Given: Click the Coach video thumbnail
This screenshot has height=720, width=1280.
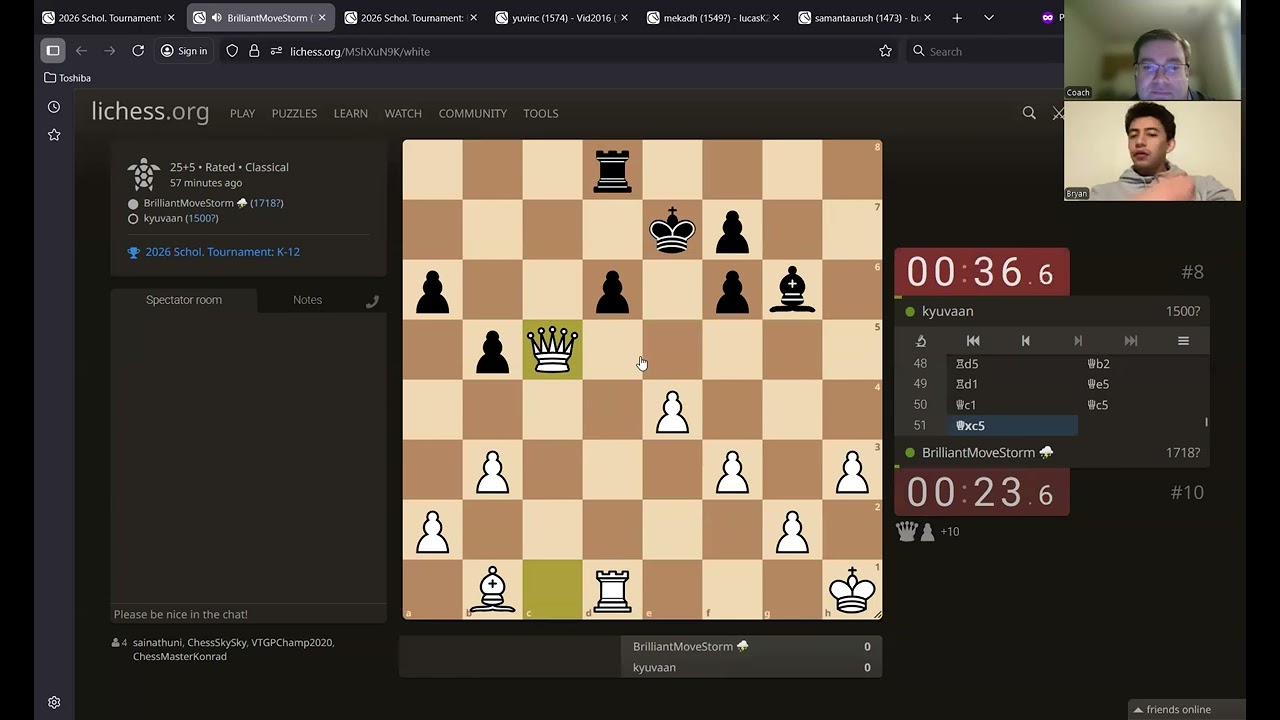Looking at the screenshot, I should [1152, 50].
